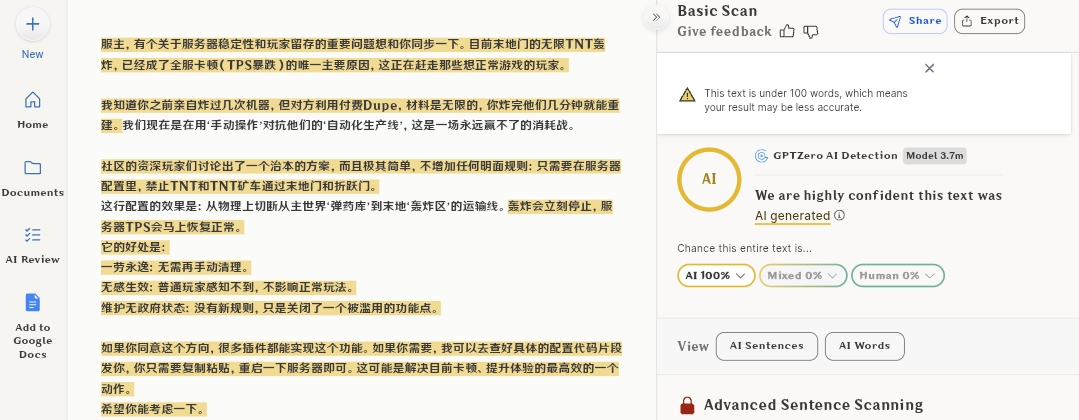1079x420 pixels.
Task: Expand the Mixed 0% dropdown
Action: coord(803,275)
